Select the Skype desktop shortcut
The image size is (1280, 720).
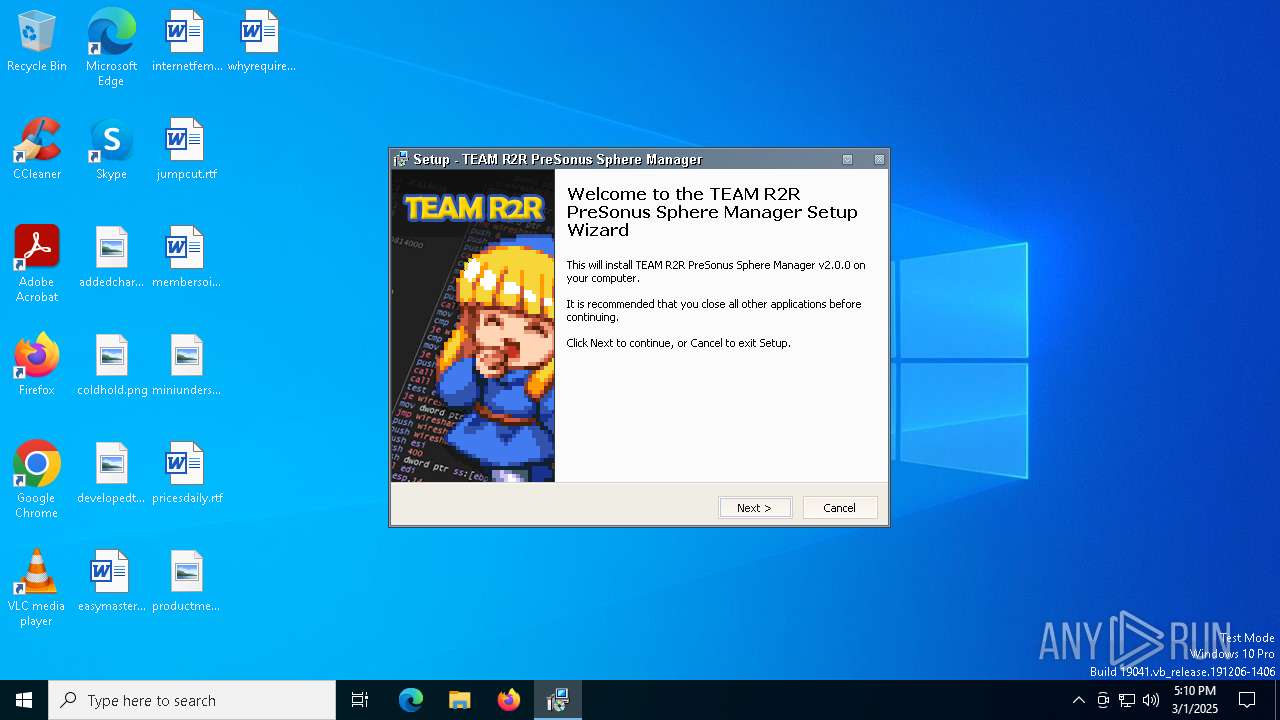point(111,150)
